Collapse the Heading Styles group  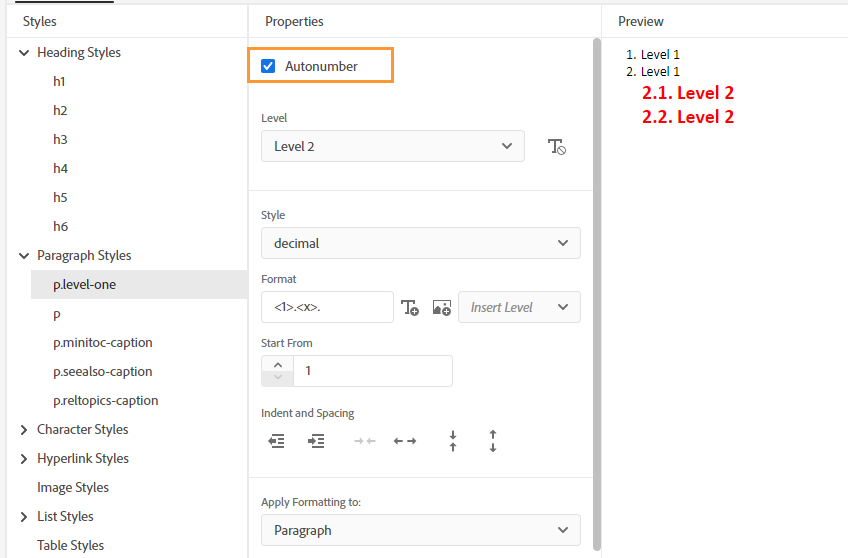click(x=24, y=52)
